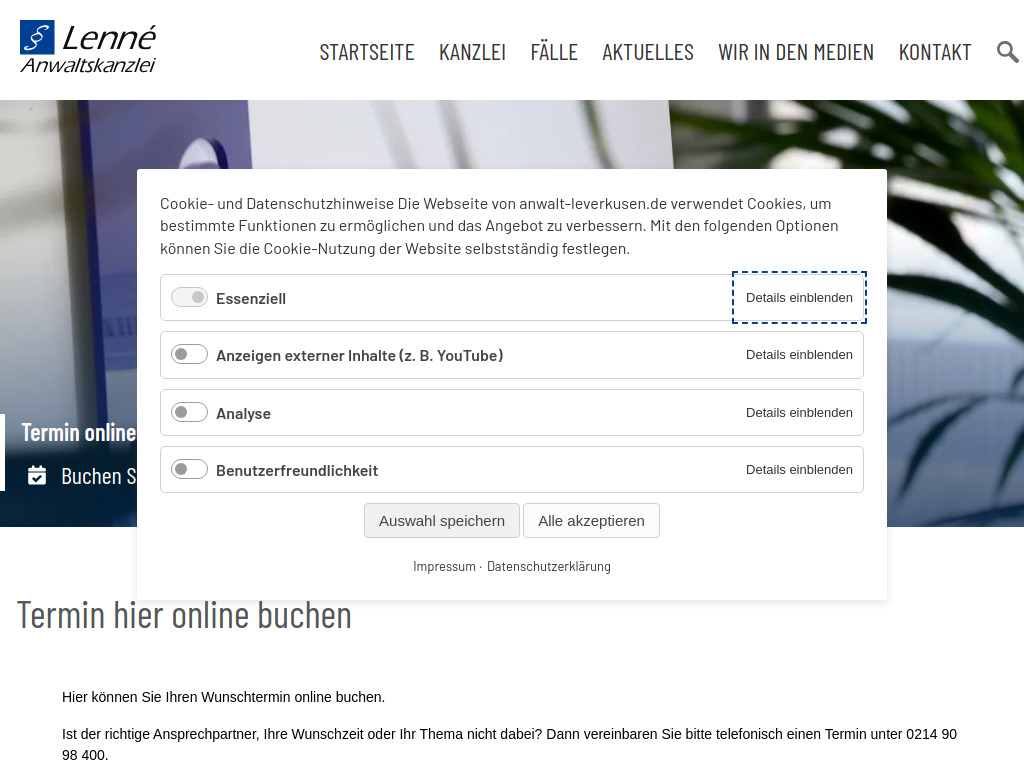Image resolution: width=1024 pixels, height=768 pixels.
Task: Open the Startseite menu item
Action: 367,52
